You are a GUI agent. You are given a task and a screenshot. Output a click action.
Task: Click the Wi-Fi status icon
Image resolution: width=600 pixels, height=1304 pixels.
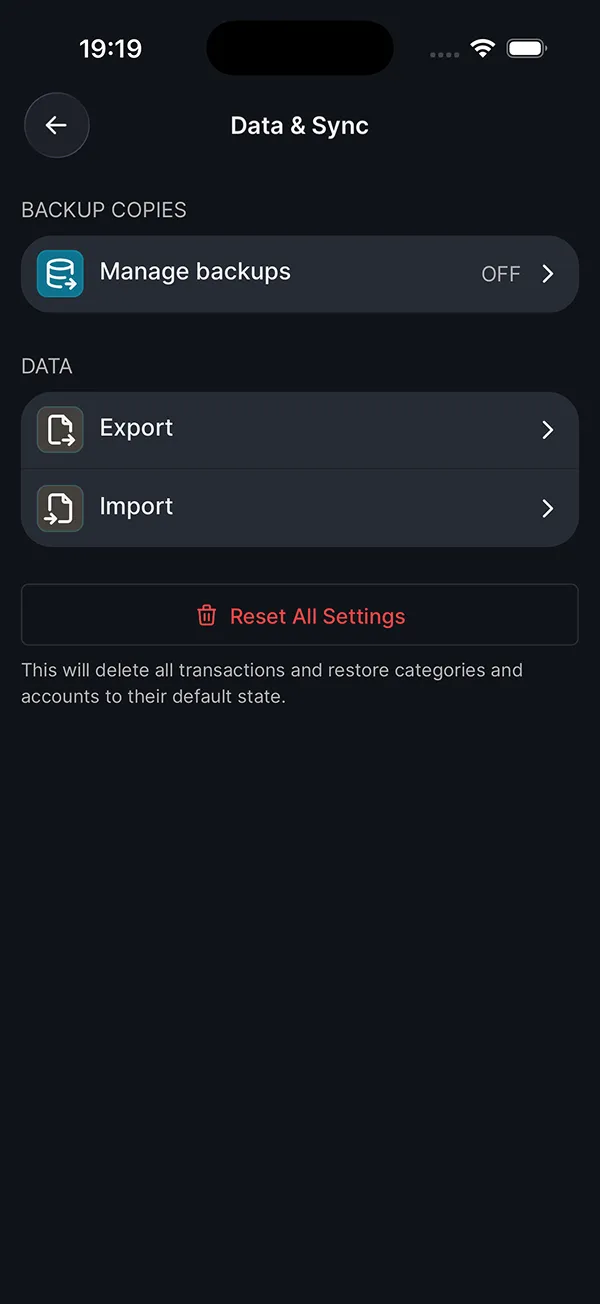(483, 47)
